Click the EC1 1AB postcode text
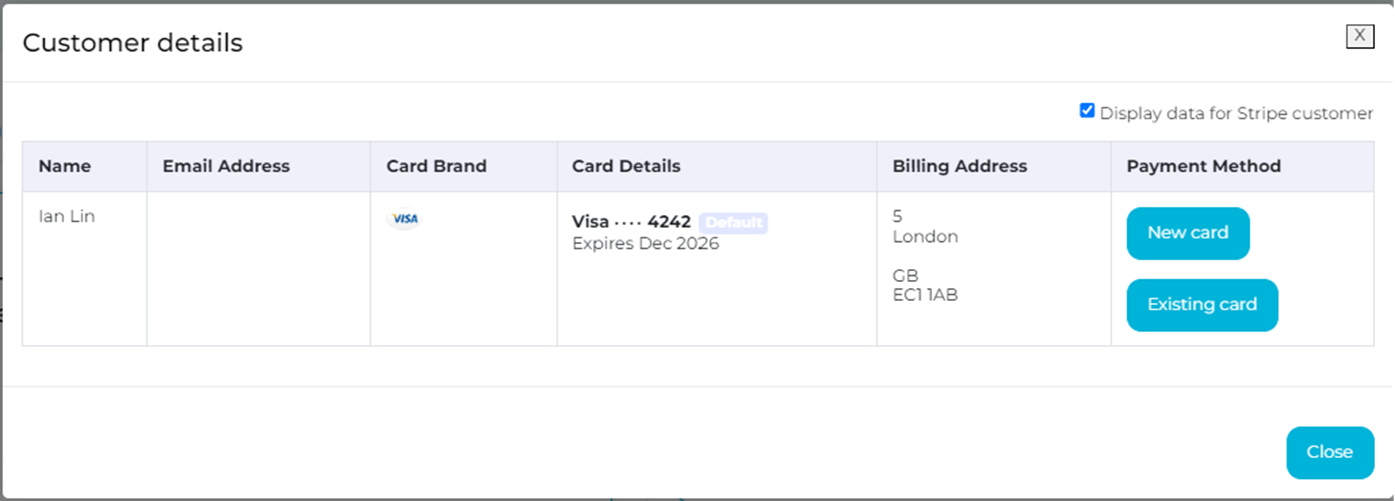 [x=925, y=295]
